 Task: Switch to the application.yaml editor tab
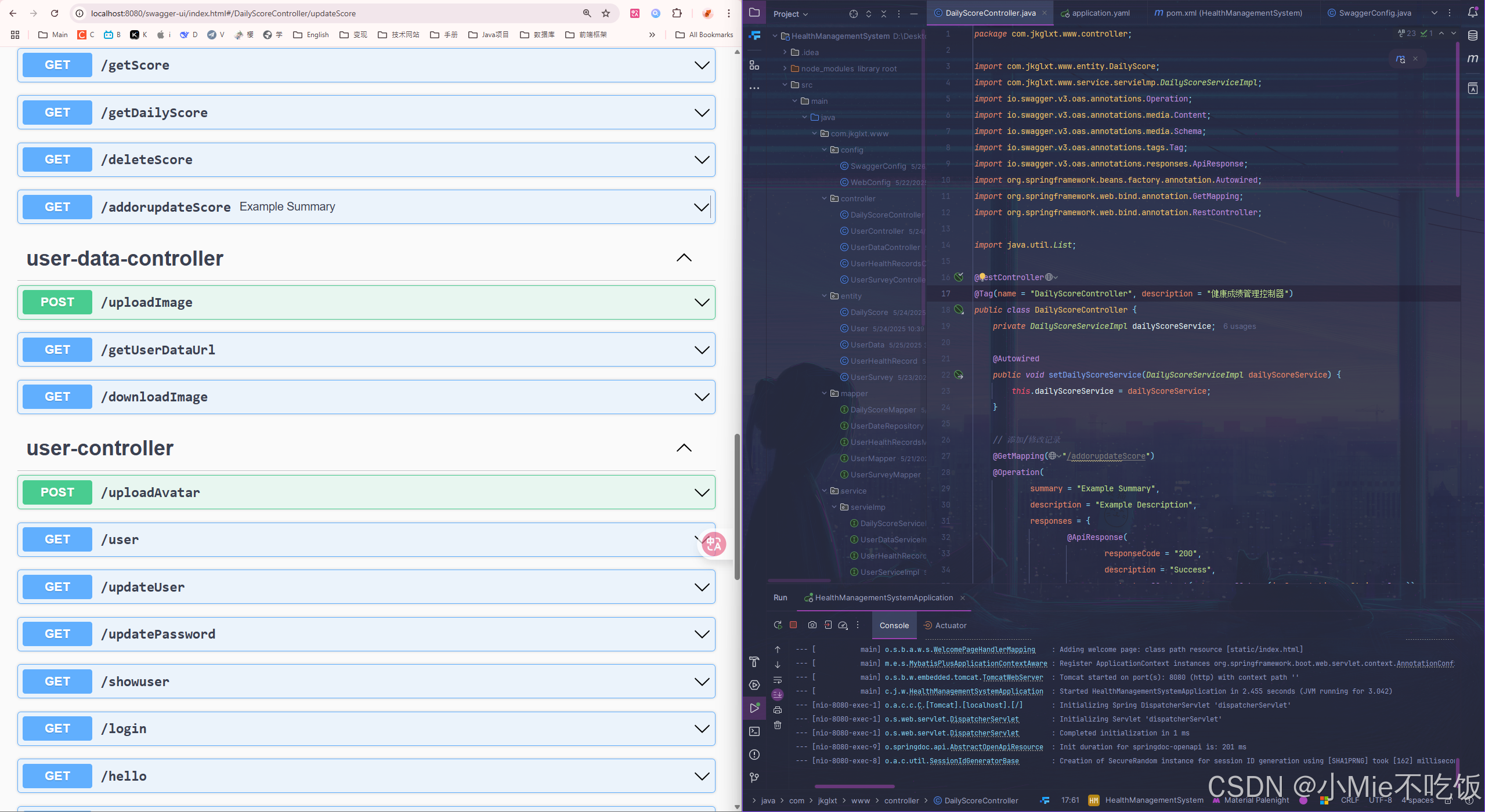(1100, 13)
